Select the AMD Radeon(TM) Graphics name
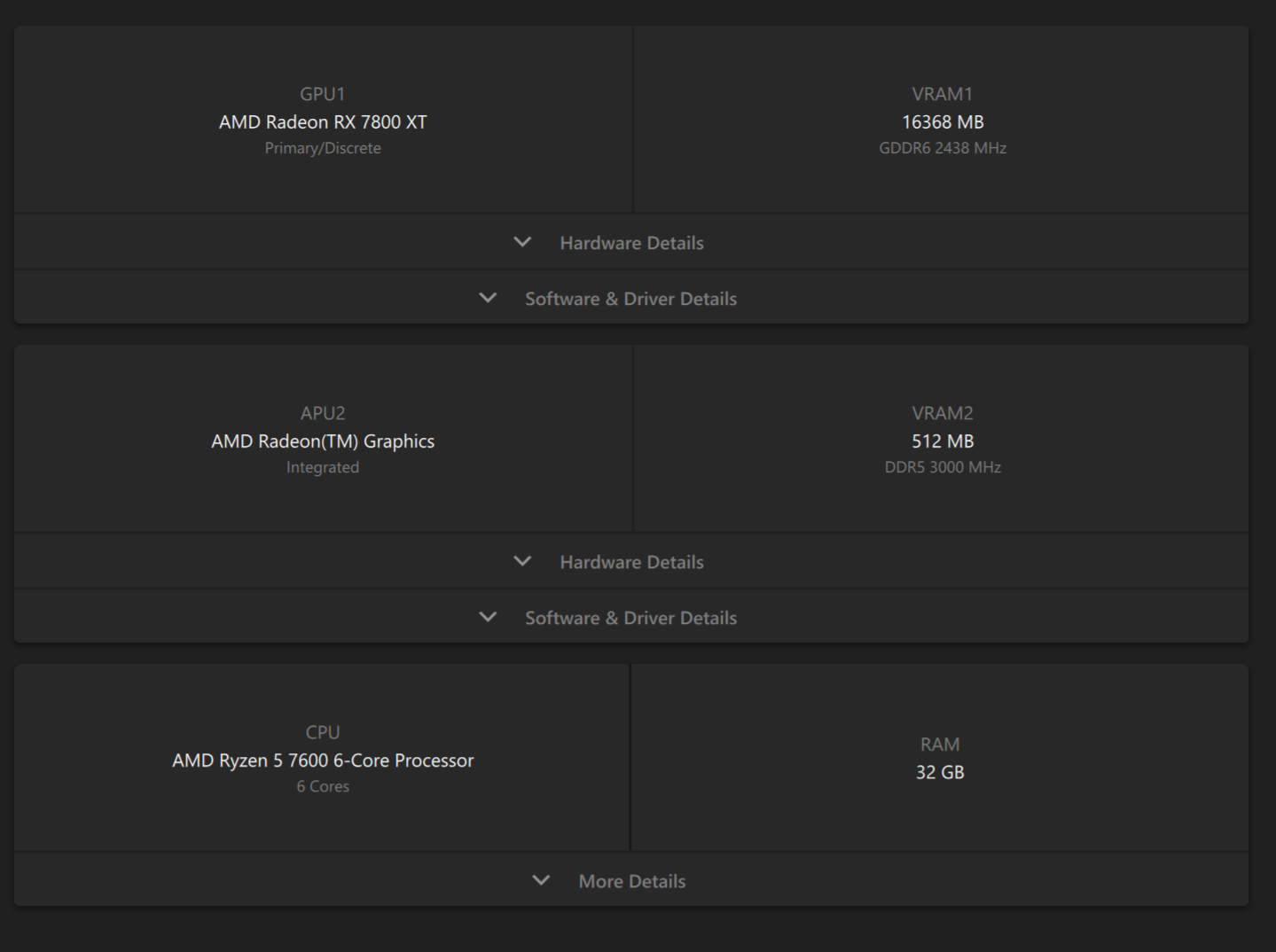 [x=323, y=441]
